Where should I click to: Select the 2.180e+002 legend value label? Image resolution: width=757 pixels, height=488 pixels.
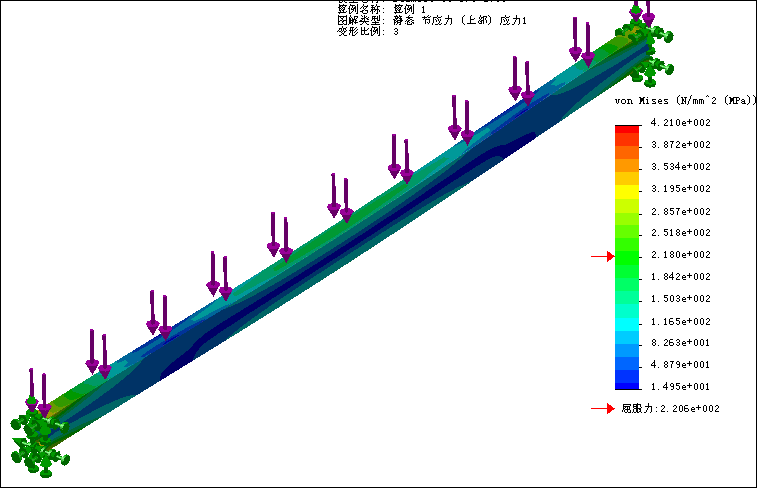tap(680, 255)
